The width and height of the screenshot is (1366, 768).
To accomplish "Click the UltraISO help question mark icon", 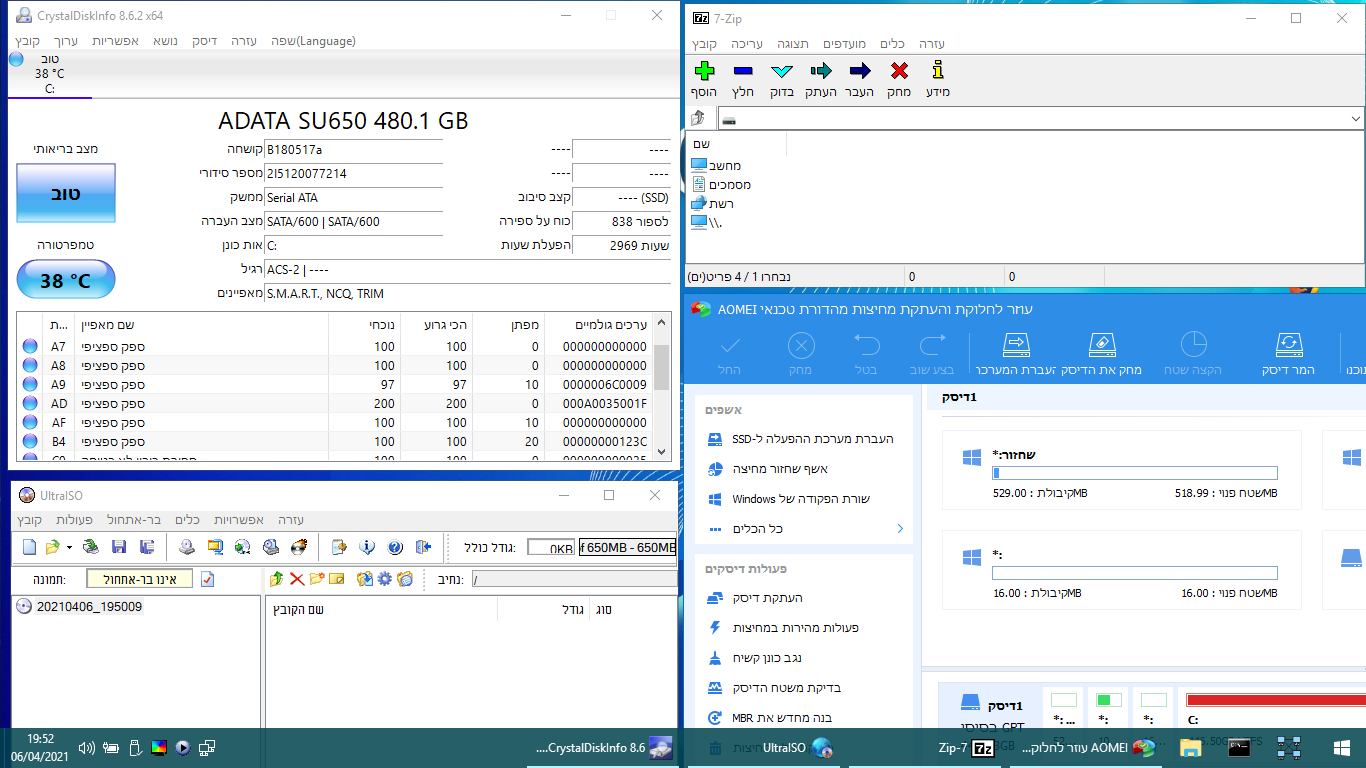I will 395,547.
